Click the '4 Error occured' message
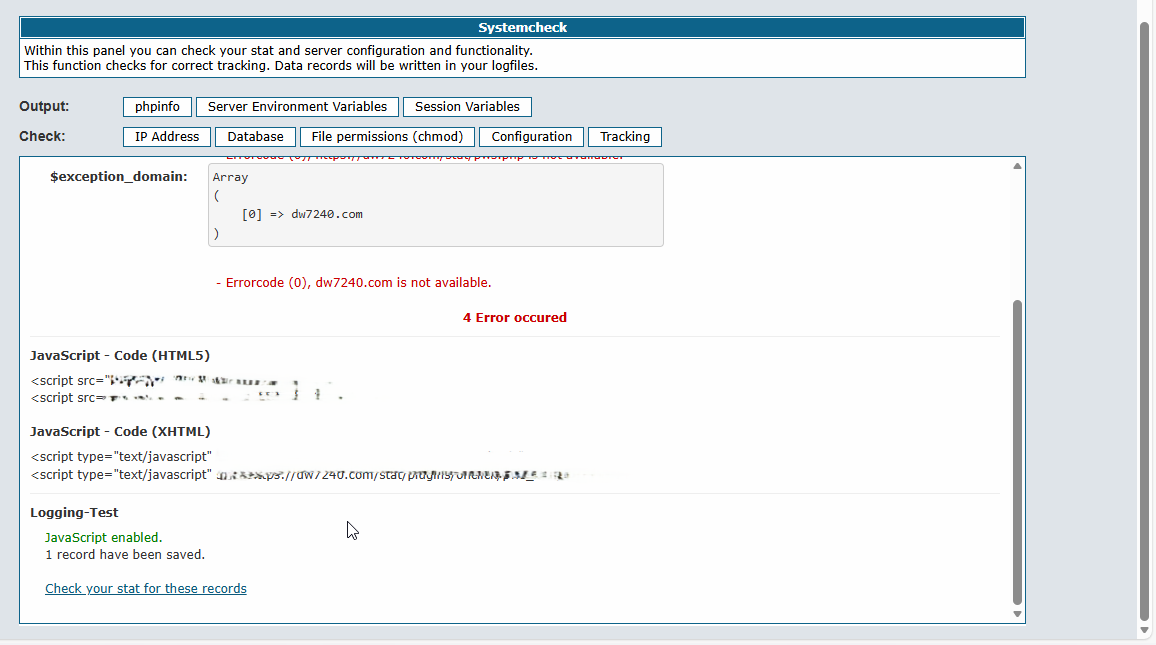This screenshot has height=645, width=1156. (x=514, y=318)
